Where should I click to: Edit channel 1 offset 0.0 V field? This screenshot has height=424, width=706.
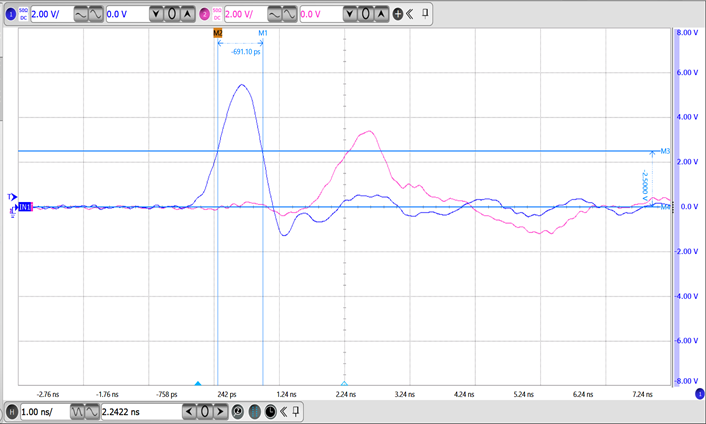pyautogui.click(x=127, y=14)
